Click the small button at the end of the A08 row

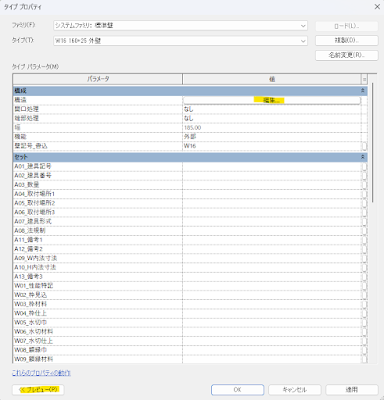pos(365,231)
